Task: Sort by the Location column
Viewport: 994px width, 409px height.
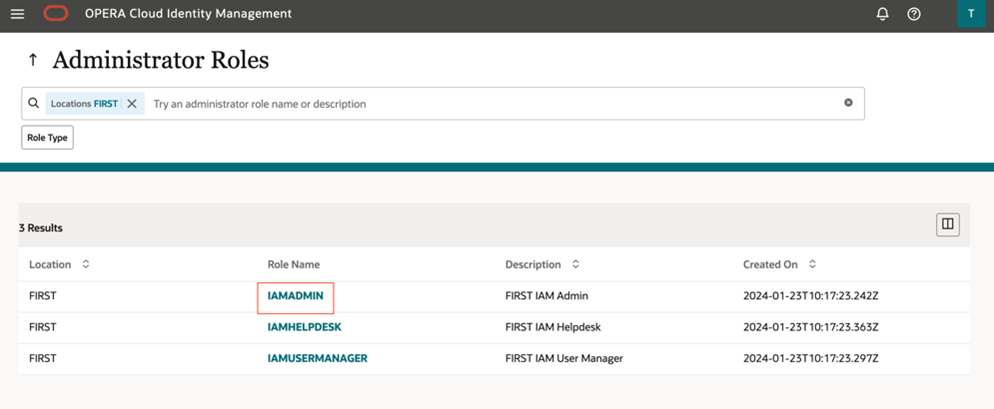Action: pyautogui.click(x=86, y=264)
